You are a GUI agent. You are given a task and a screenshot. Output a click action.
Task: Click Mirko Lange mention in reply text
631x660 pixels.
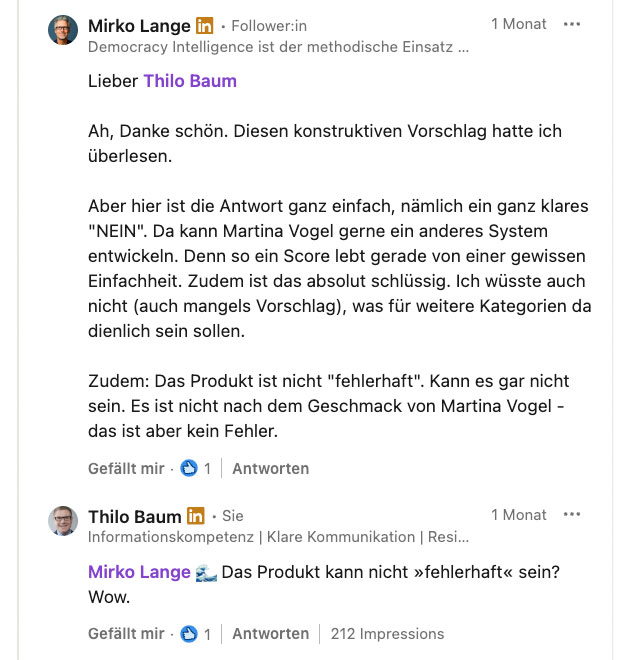[x=139, y=572]
